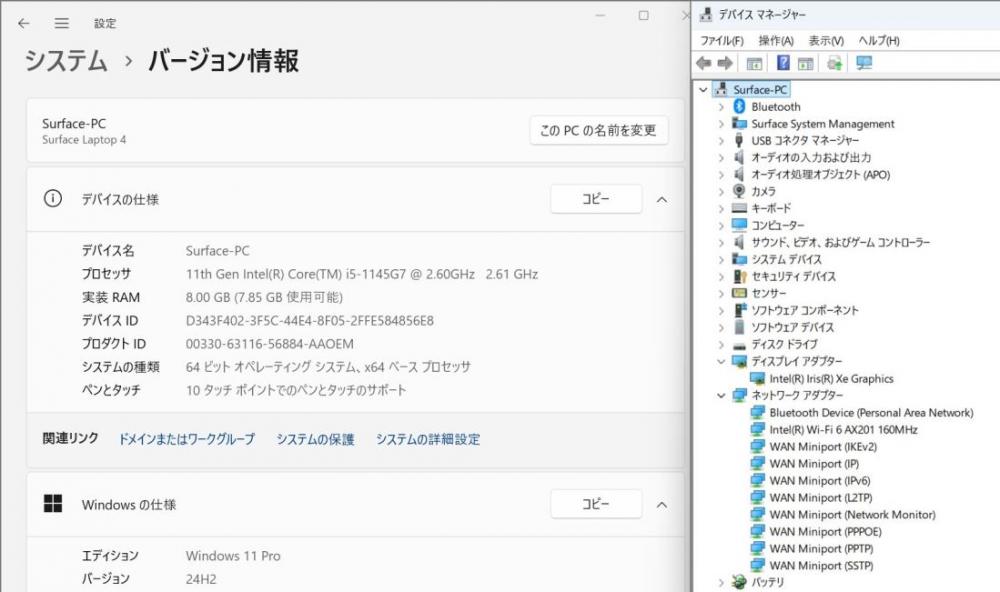1000x592 pixels.
Task: Open the 表示(V) menu in Device Manager
Action: 827,41
